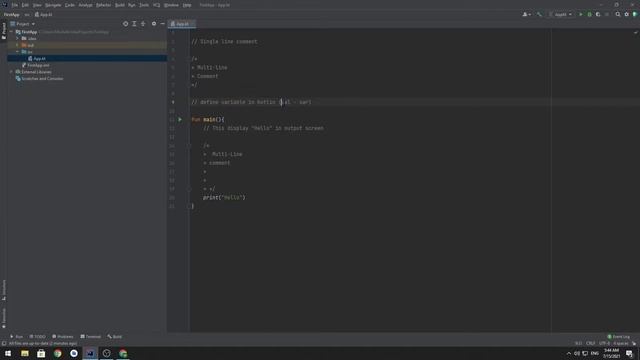Open the Tools menu
This screenshot has width=640, height=360.
144,5
